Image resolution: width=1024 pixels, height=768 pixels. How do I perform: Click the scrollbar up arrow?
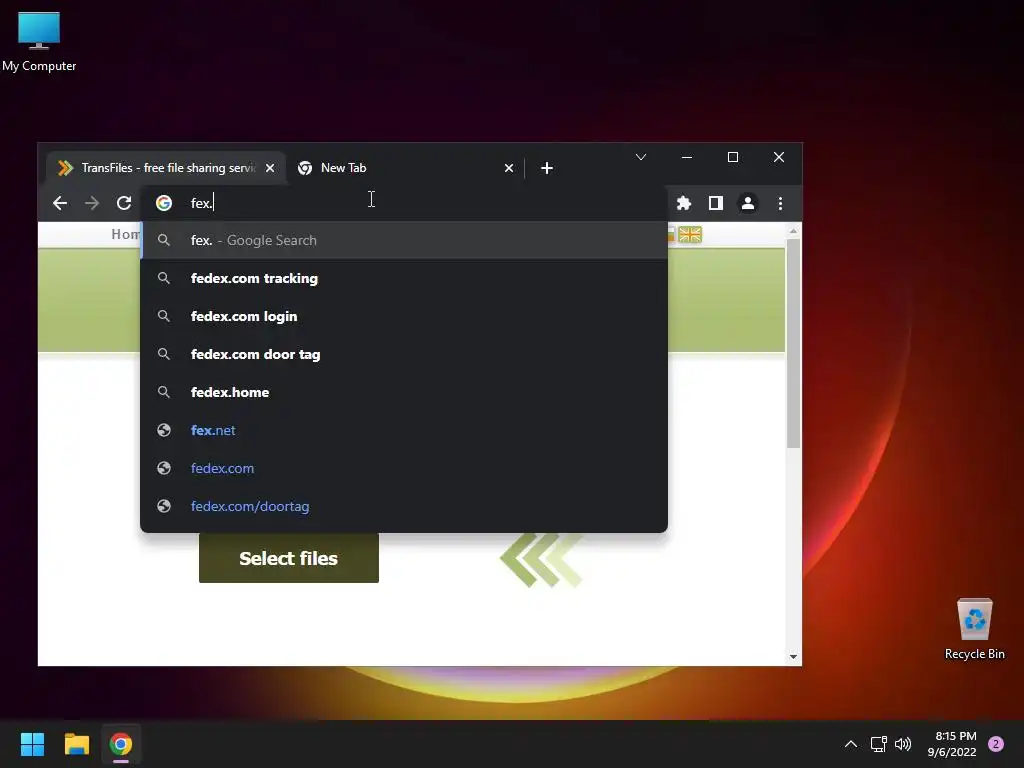pyautogui.click(x=793, y=231)
